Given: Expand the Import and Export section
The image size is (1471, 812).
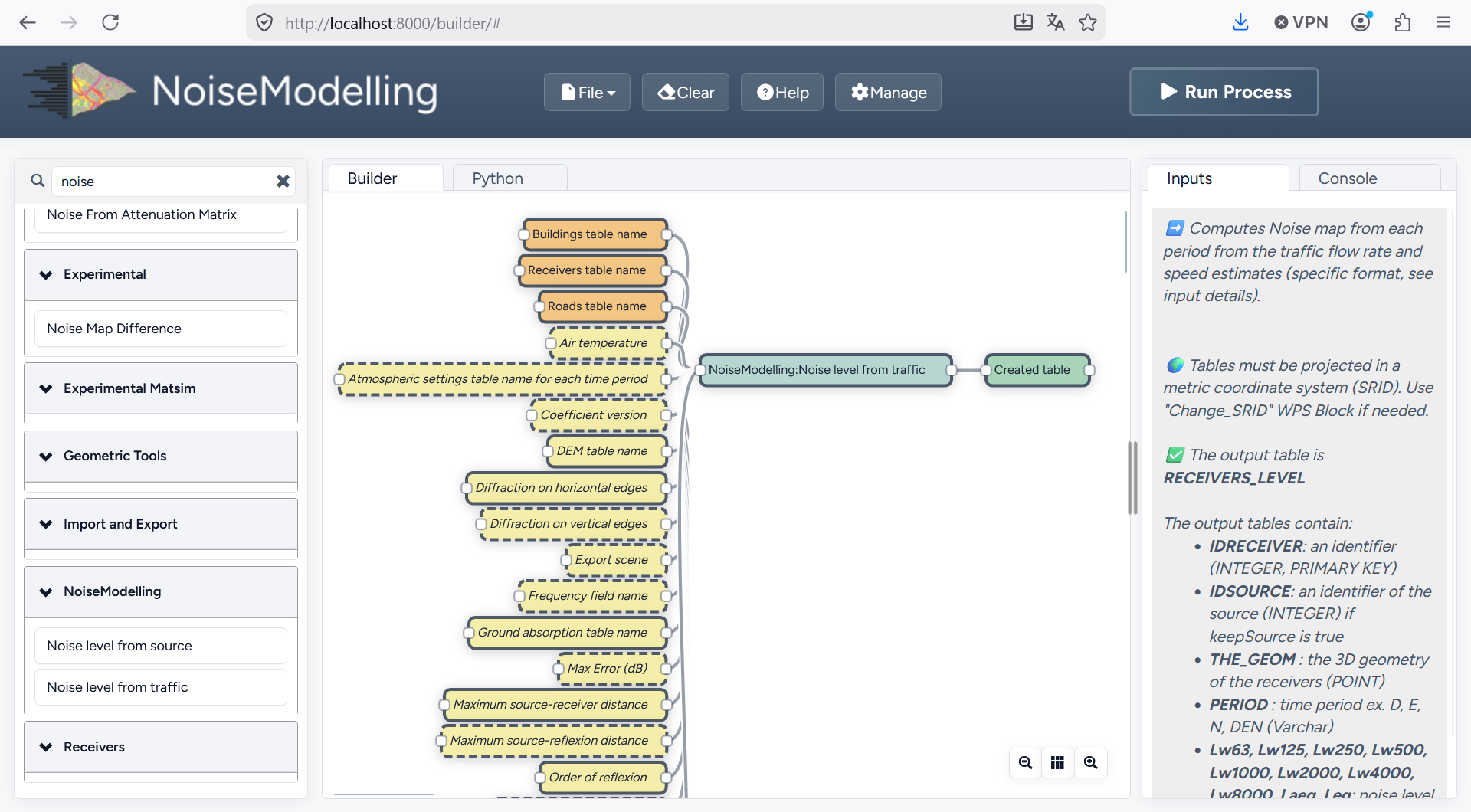Looking at the screenshot, I should [161, 524].
